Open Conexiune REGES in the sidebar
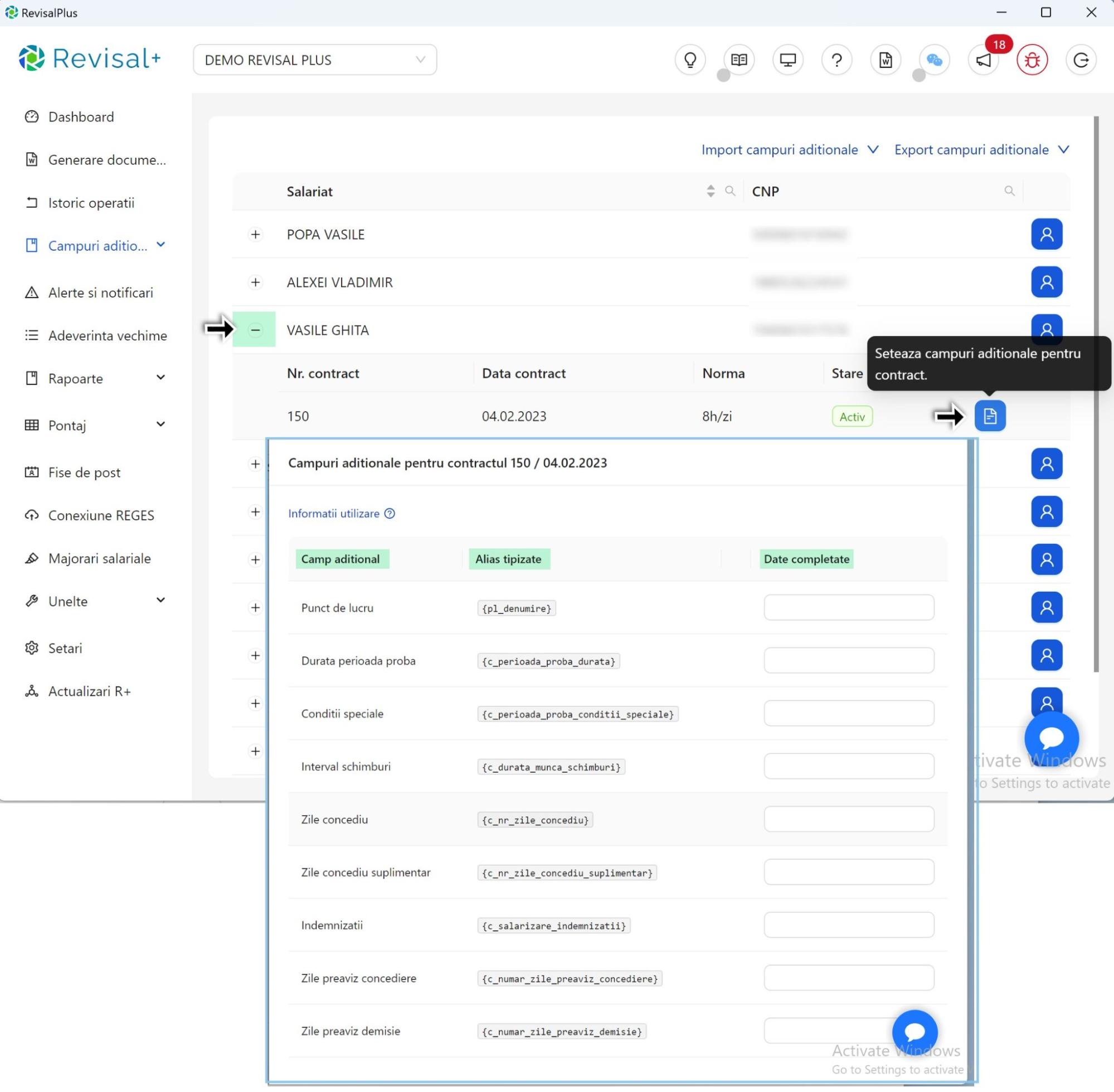Image resolution: width=1114 pixels, height=1092 pixels. [101, 515]
